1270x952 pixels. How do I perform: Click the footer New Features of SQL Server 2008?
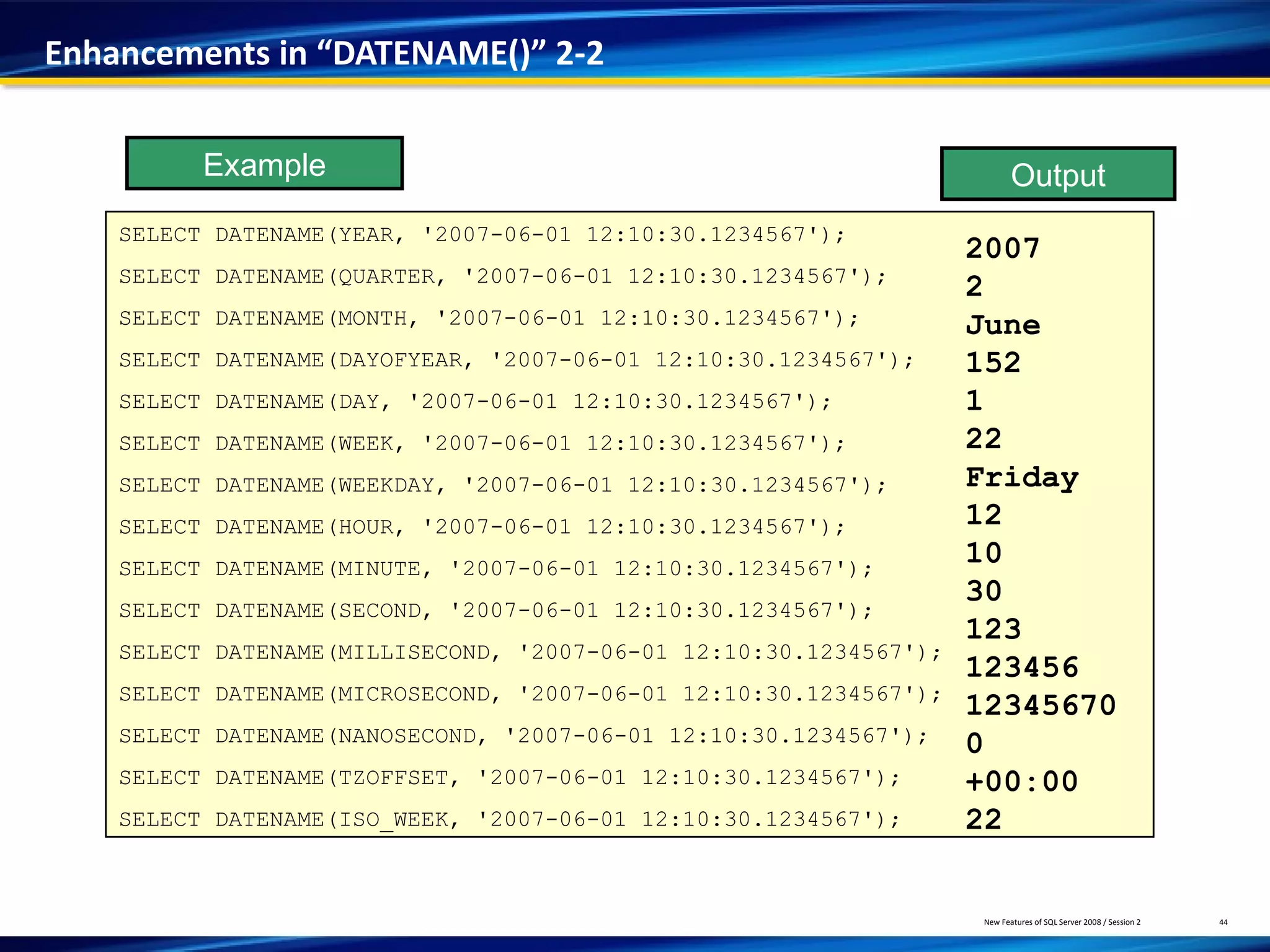(x=1062, y=922)
